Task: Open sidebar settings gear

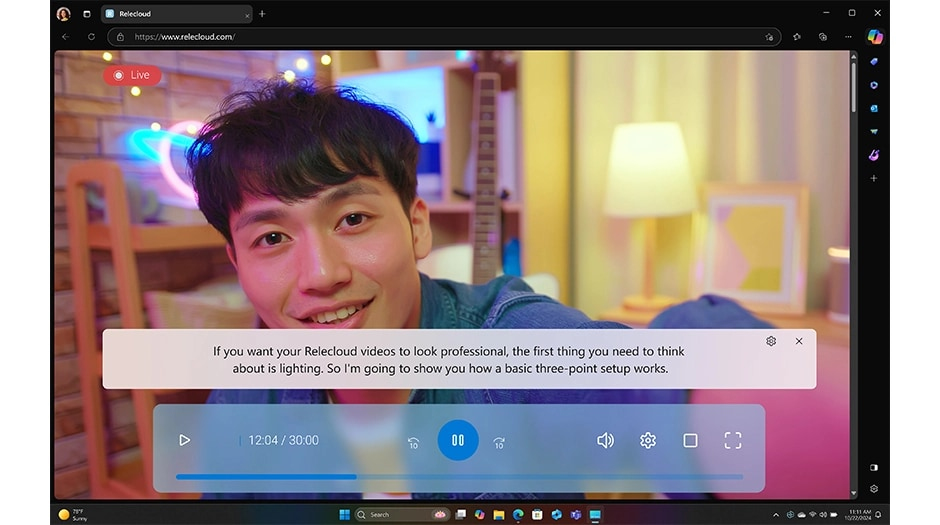Action: tap(874, 489)
